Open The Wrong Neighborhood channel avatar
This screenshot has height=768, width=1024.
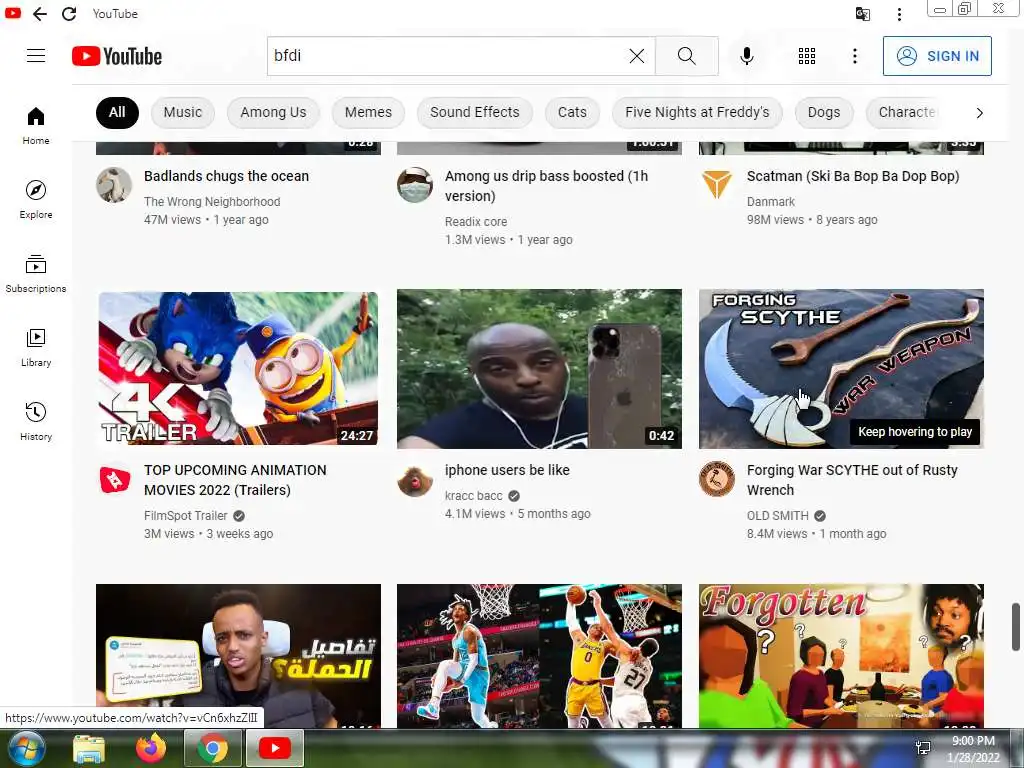[x=114, y=185]
